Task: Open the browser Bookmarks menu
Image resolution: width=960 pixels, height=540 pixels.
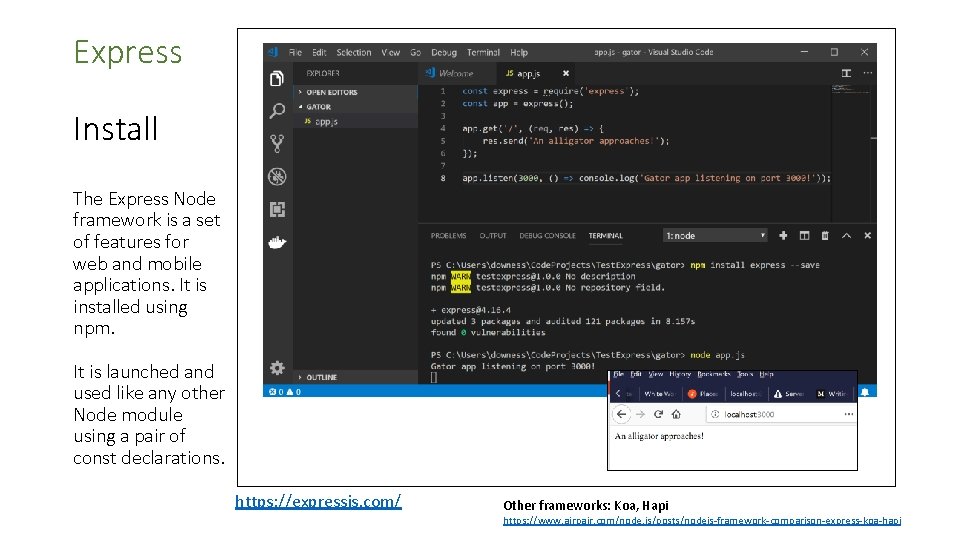Action: pos(713,374)
